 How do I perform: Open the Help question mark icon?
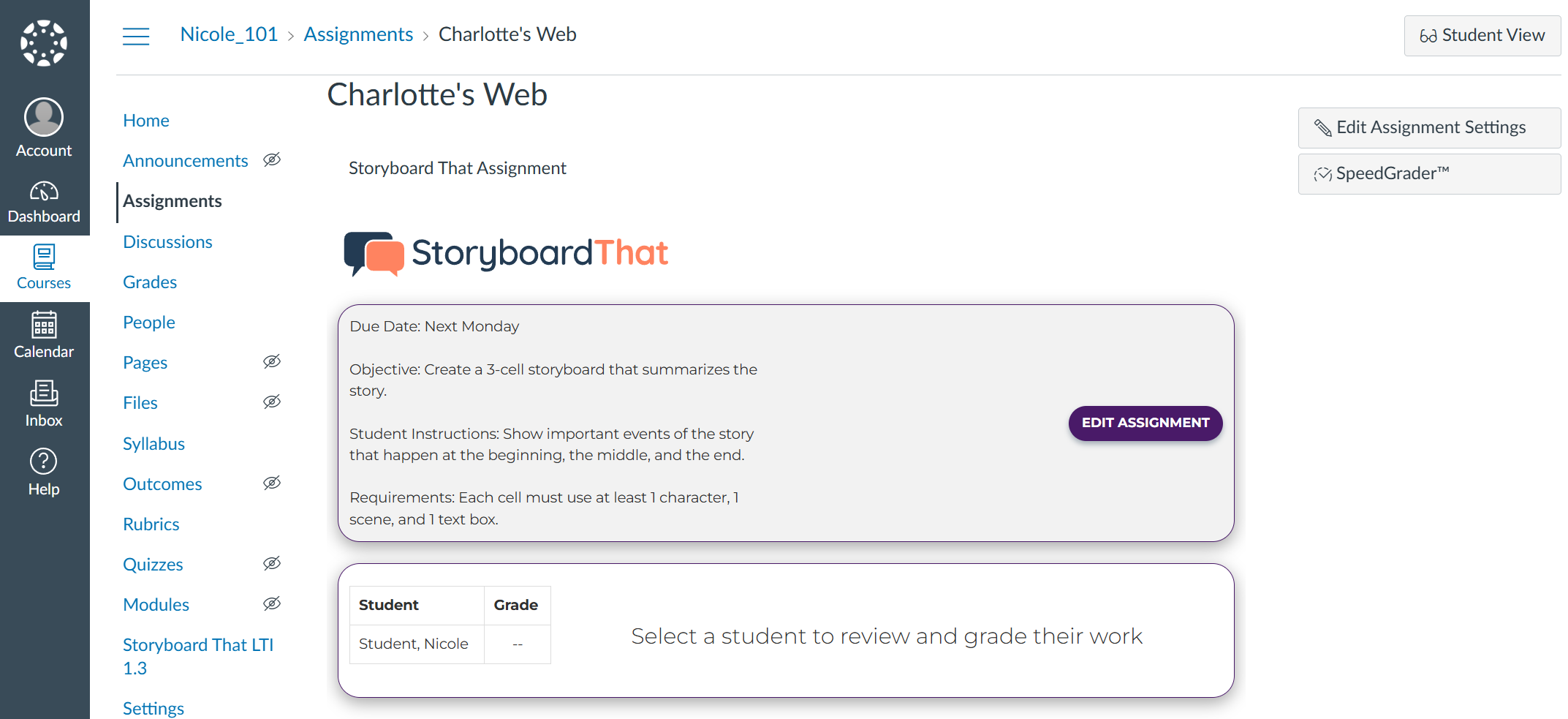(x=44, y=462)
